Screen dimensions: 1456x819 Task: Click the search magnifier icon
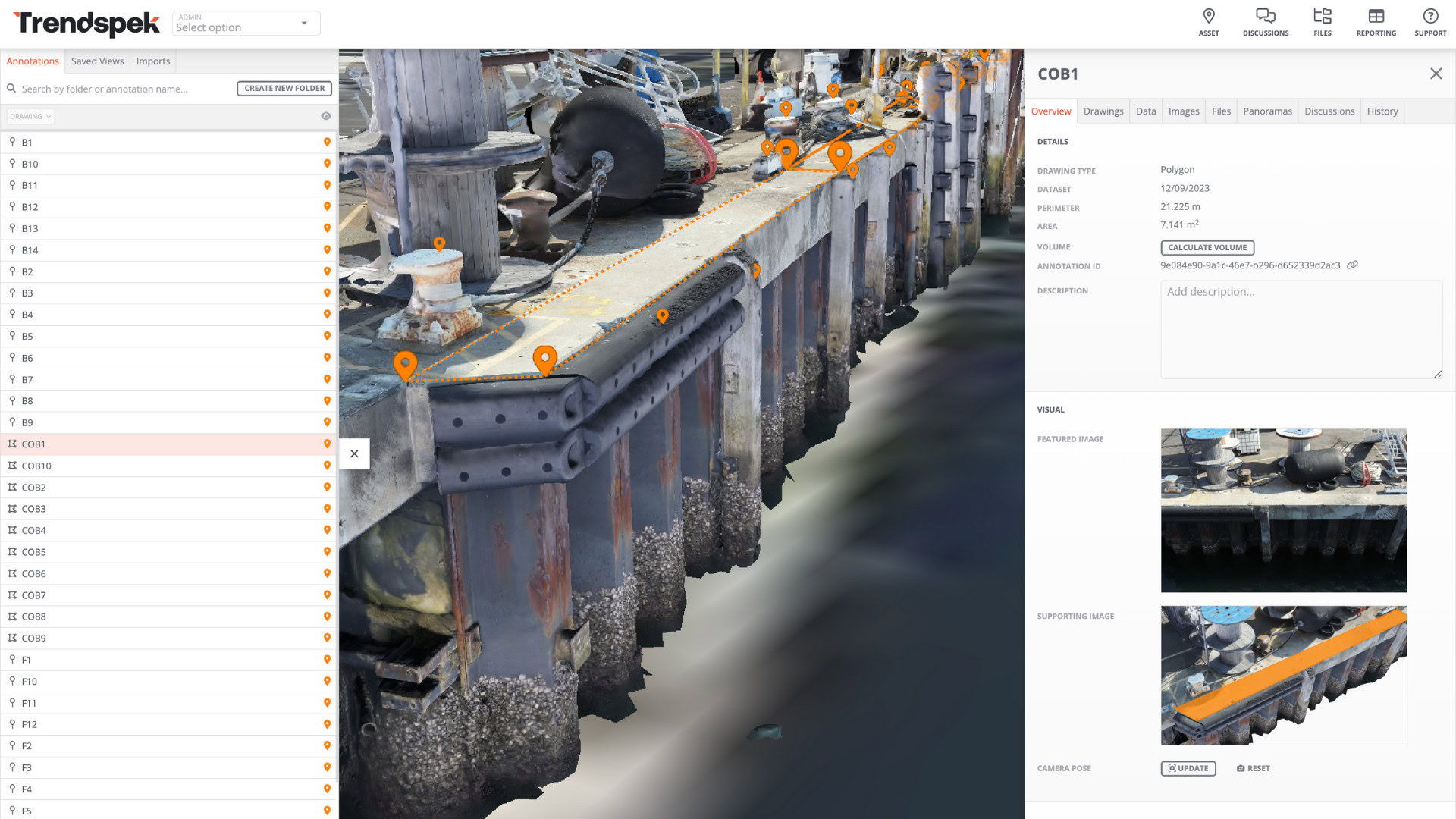(11, 89)
